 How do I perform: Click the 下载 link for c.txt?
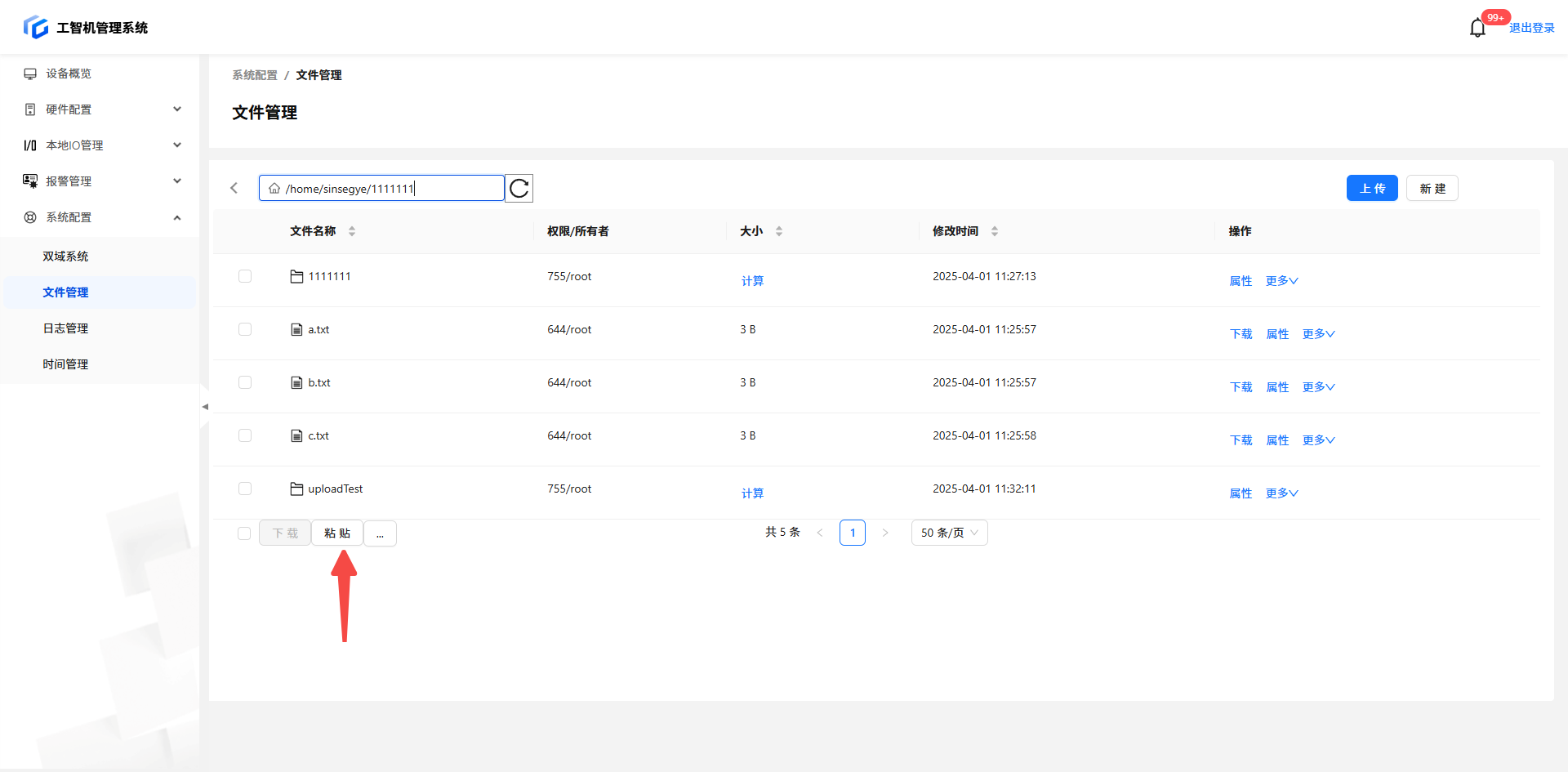click(1241, 440)
